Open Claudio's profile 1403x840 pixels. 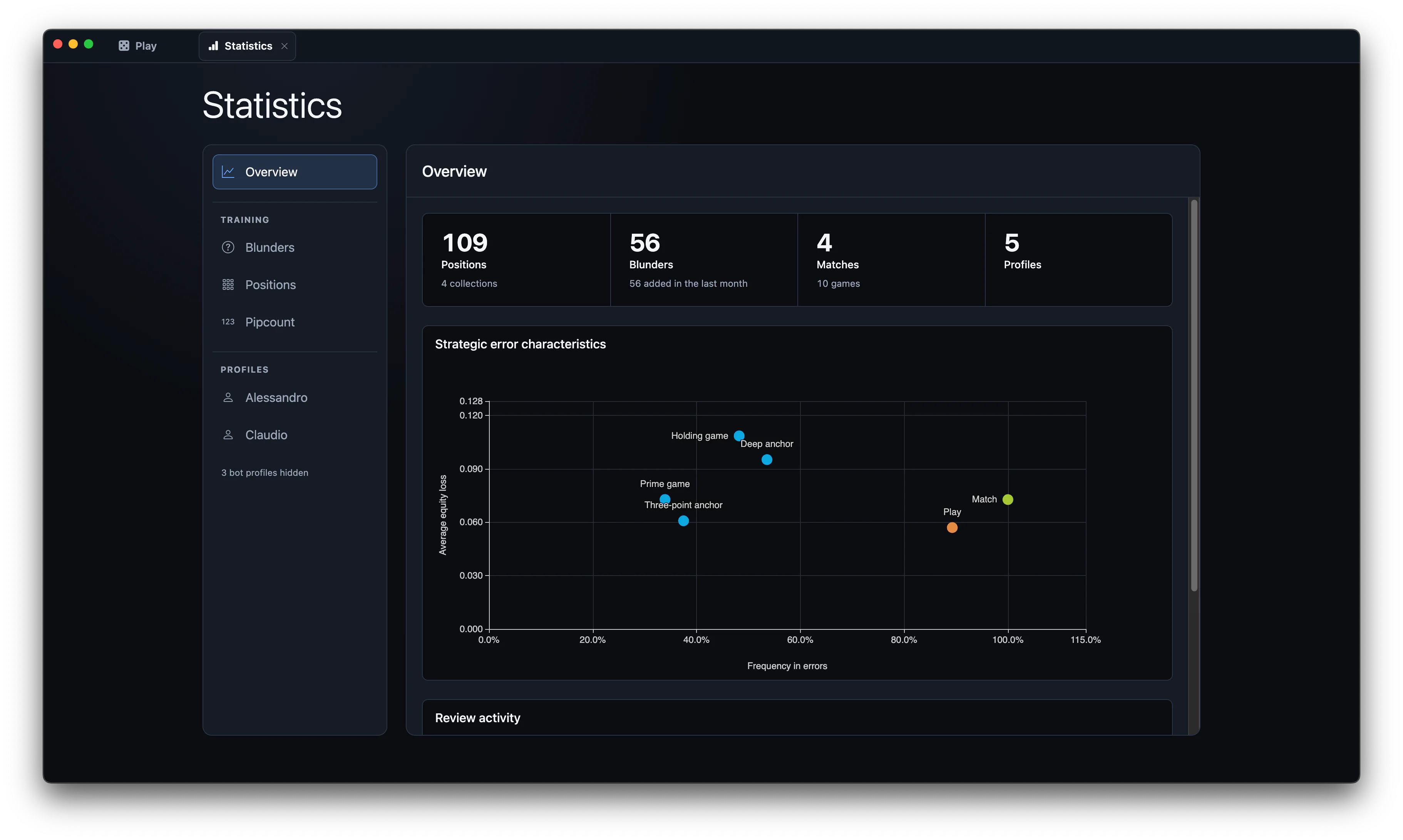(x=295, y=435)
